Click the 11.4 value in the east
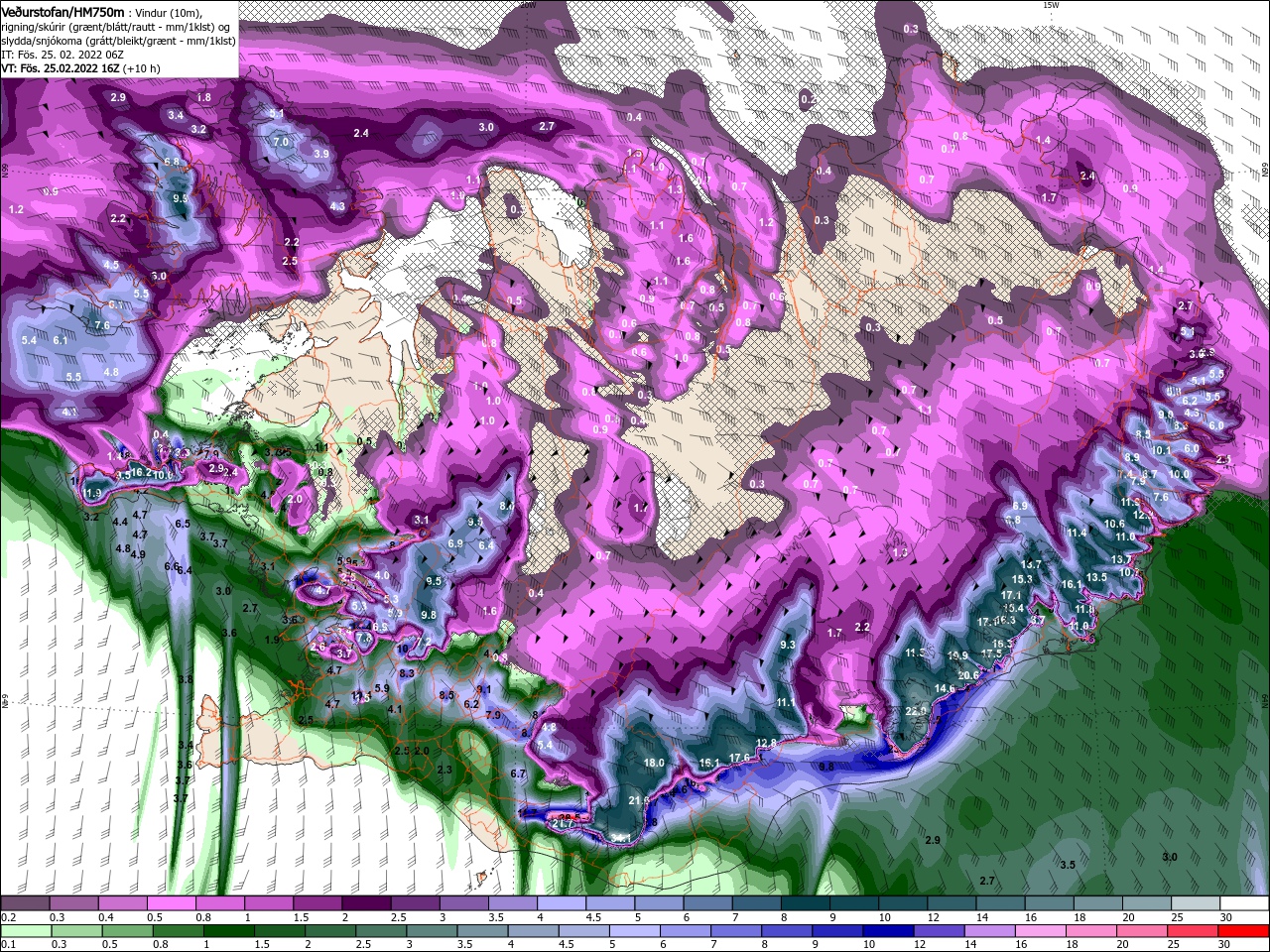The width and height of the screenshot is (1270, 952). [1077, 533]
